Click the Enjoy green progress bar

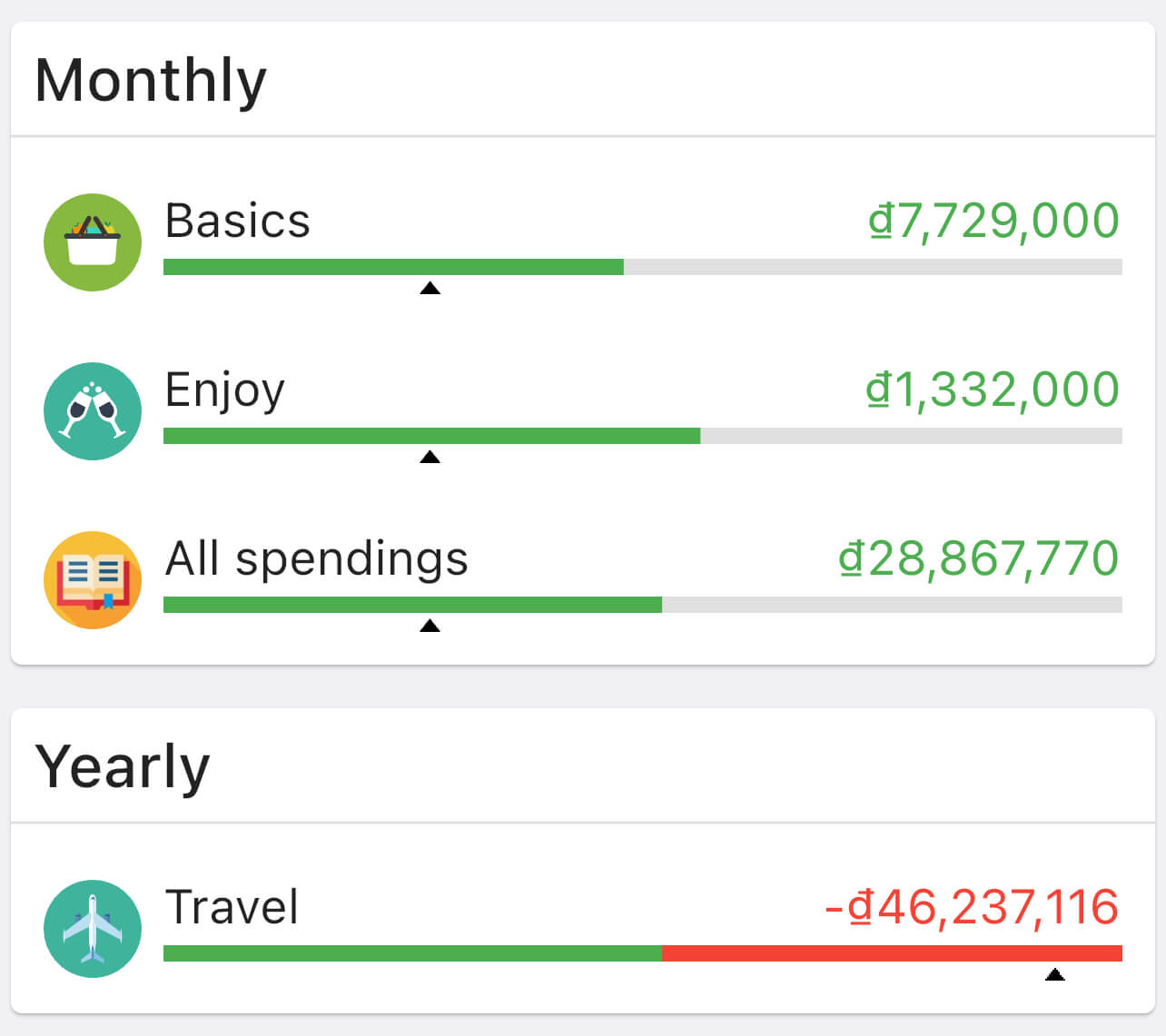431,436
